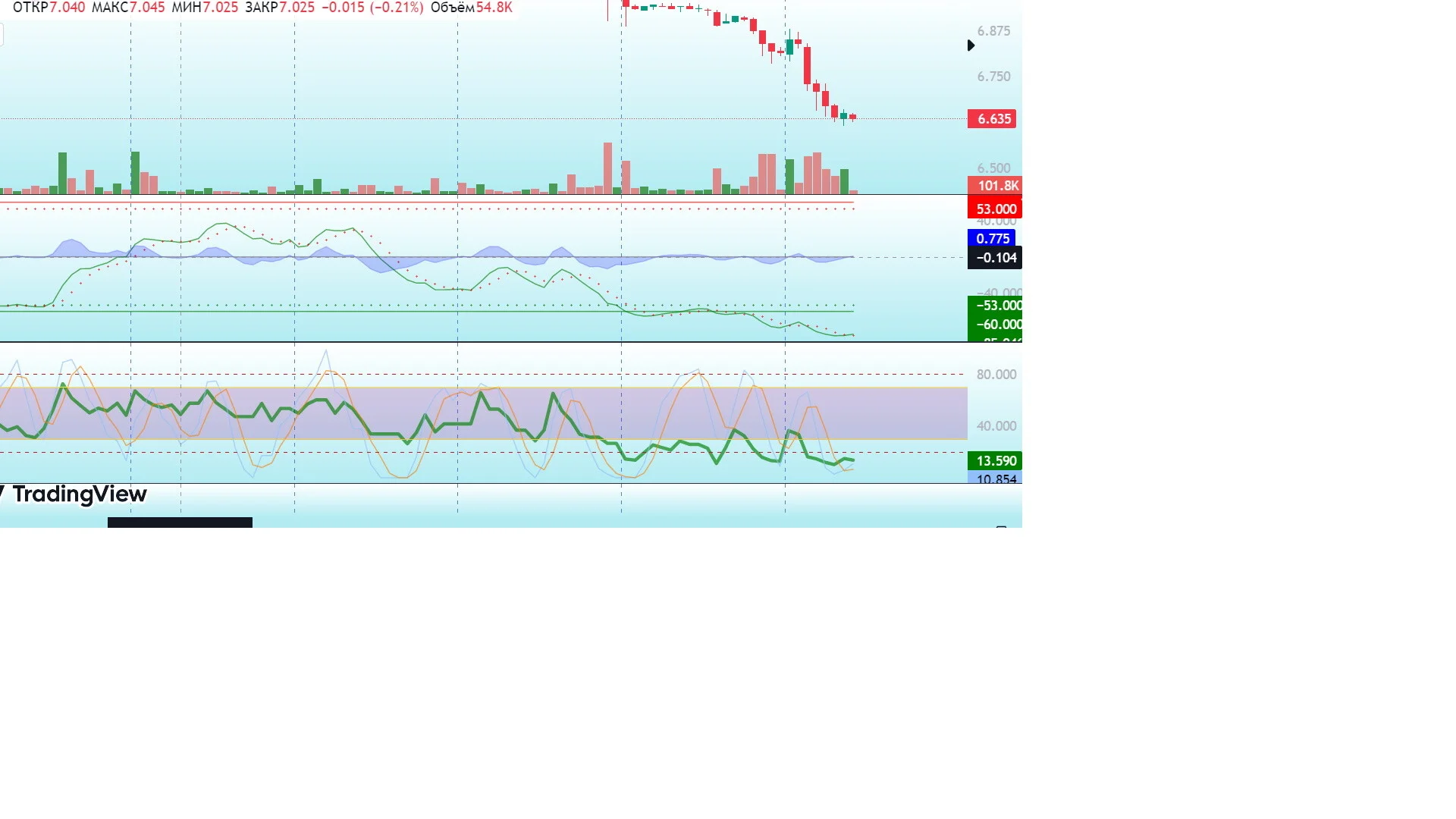Click the green -60.000 level label

point(995,325)
